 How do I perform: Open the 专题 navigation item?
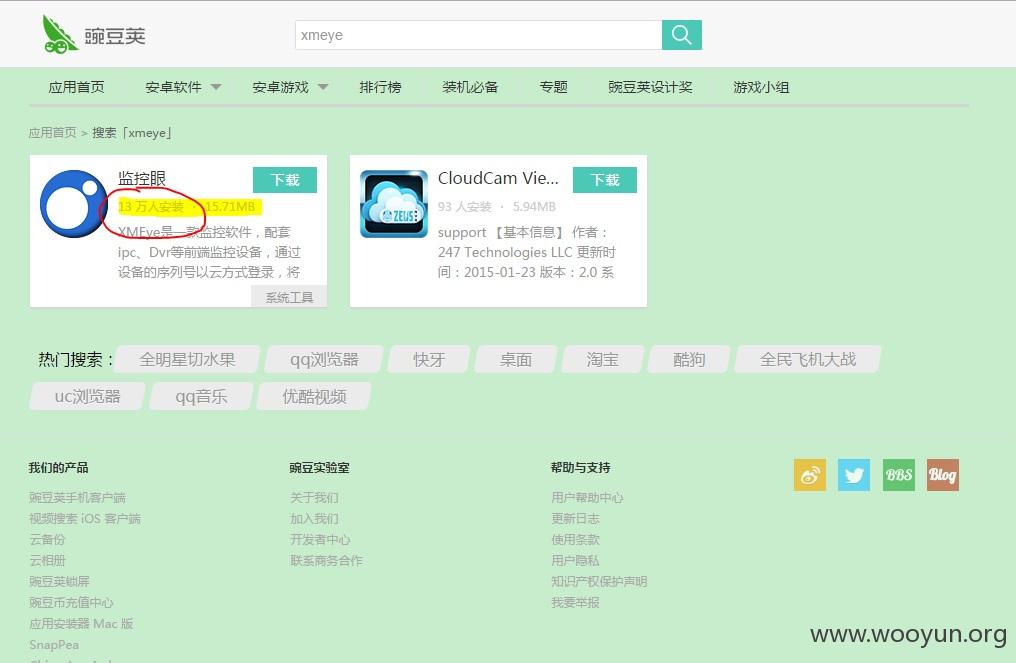[x=553, y=87]
